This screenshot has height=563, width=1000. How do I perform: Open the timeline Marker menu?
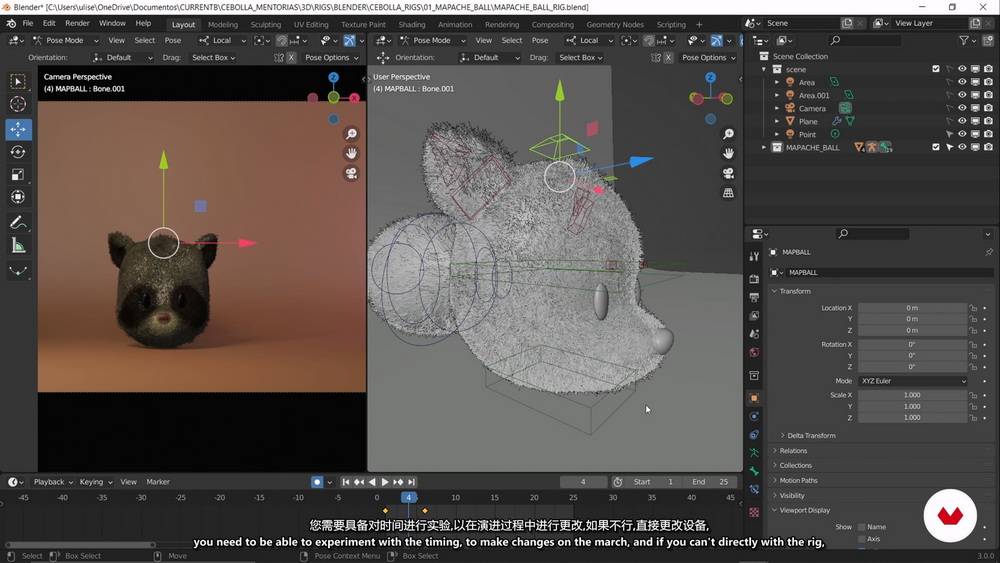158,482
